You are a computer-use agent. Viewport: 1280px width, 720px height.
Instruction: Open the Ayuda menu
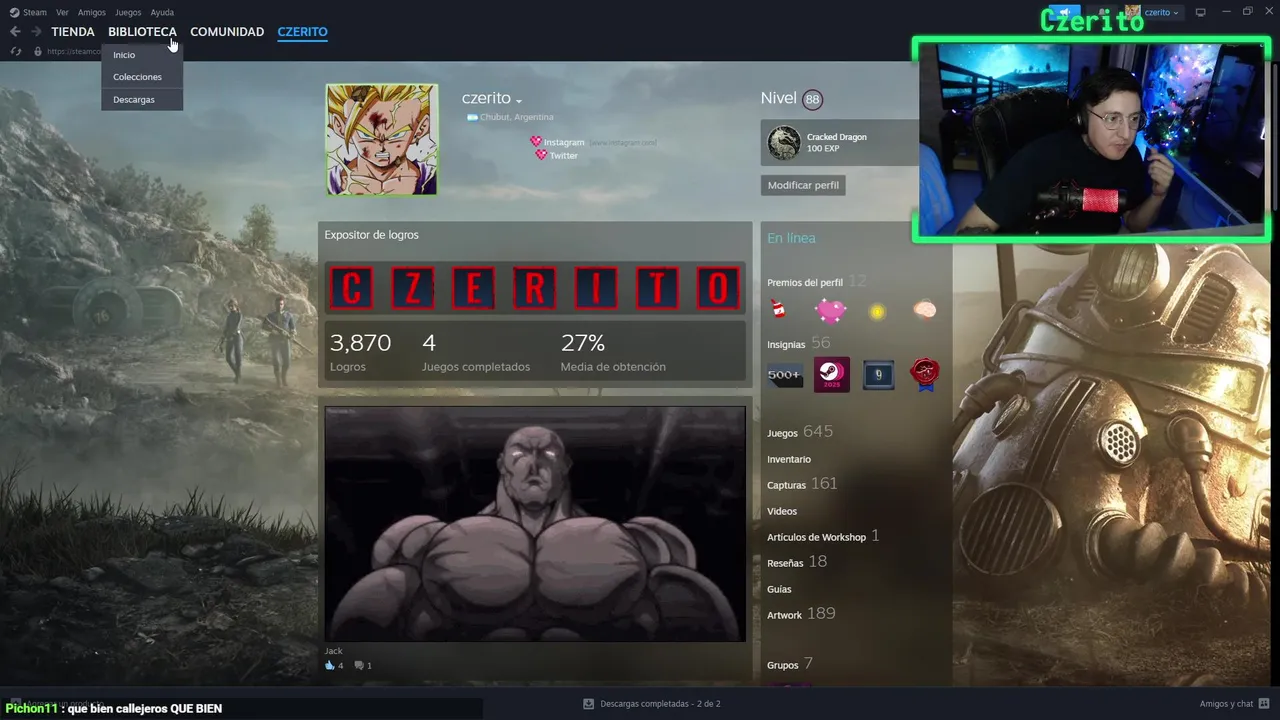162,12
